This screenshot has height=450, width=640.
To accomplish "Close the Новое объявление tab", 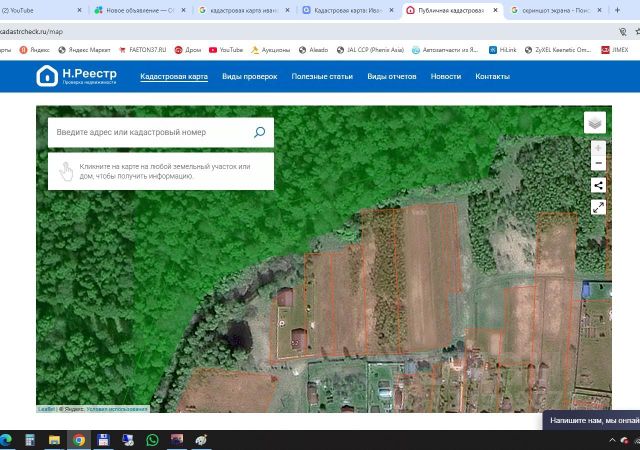I will (183, 10).
